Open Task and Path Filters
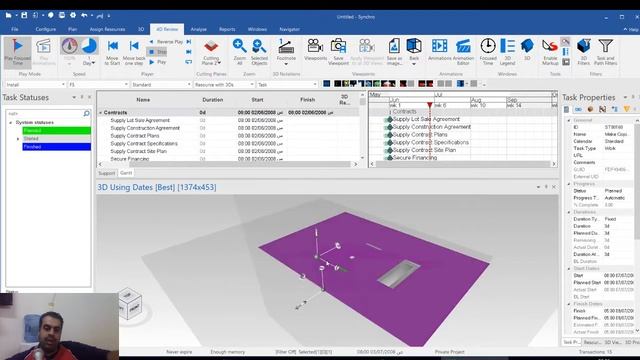Viewport: 640px width, 360px height. tap(606, 53)
